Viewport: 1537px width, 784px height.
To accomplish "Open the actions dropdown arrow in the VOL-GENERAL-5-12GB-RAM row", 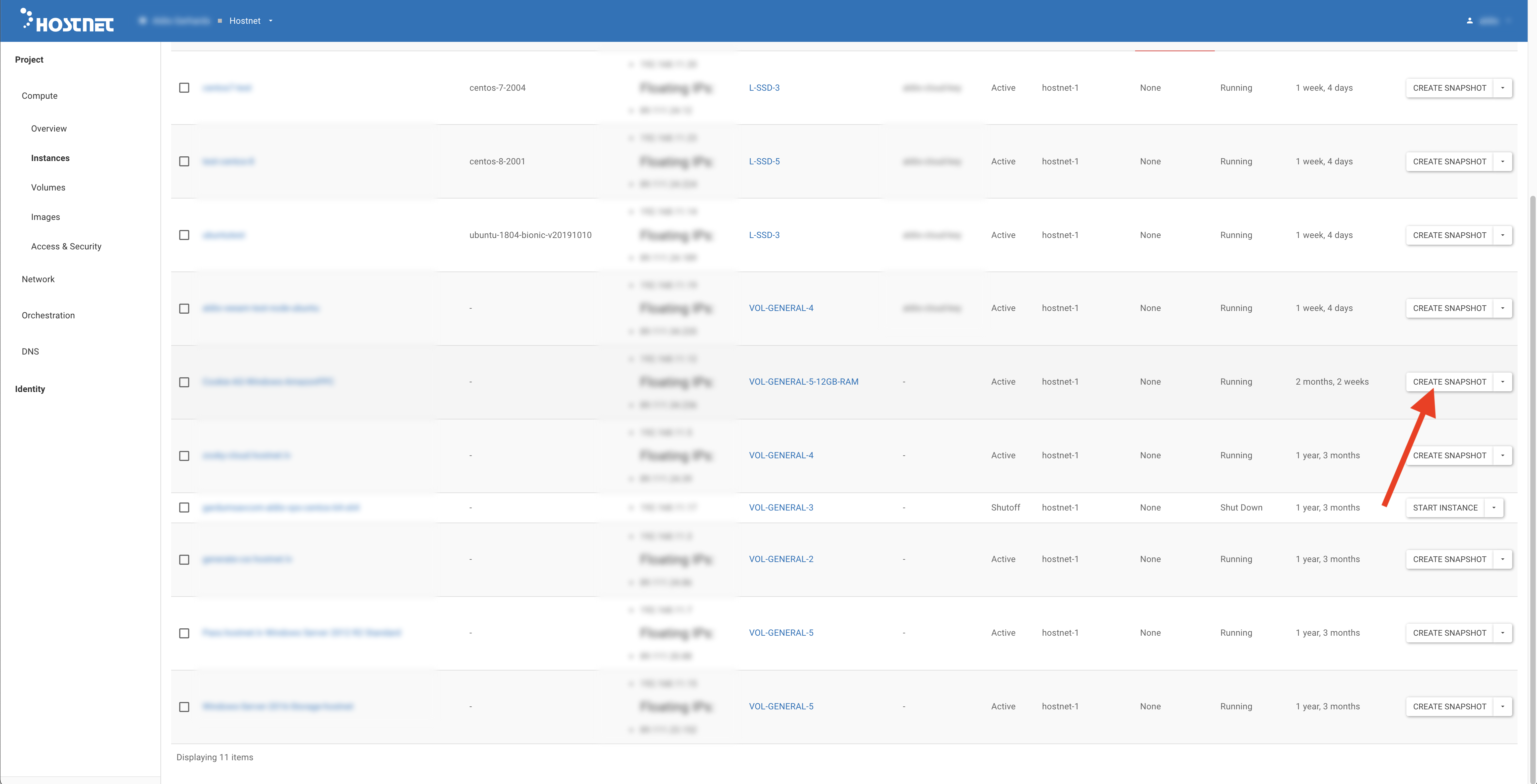I will click(1503, 382).
